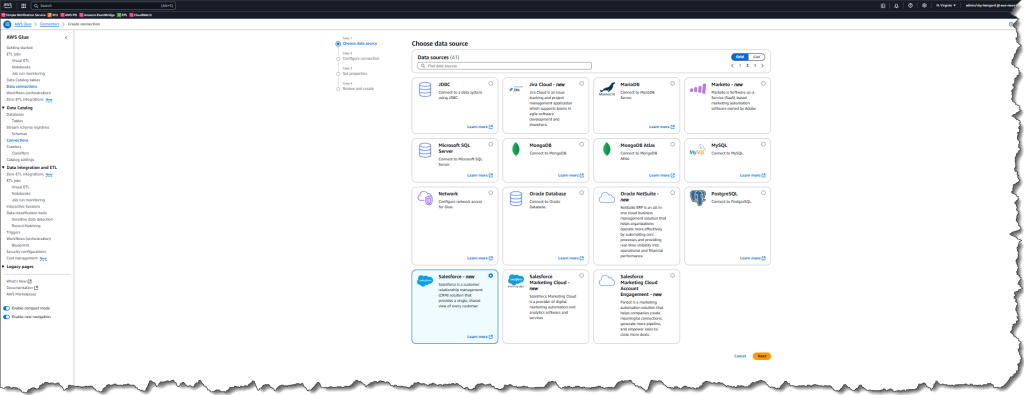The height and width of the screenshot is (395, 1024).
Task: Click the Cancel link
Action: [x=740, y=356]
